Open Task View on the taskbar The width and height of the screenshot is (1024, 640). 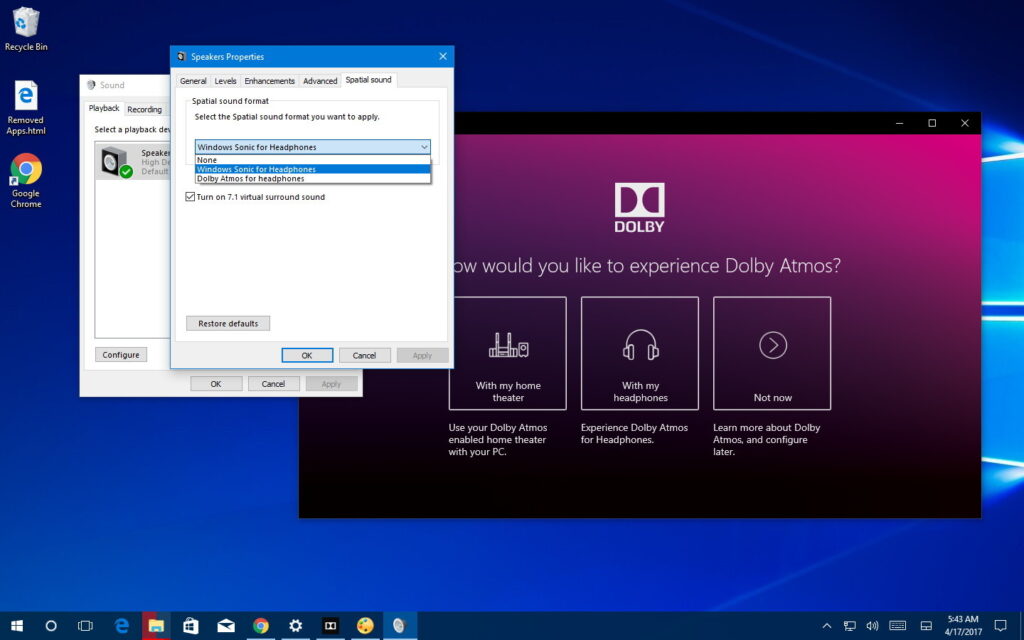point(85,625)
